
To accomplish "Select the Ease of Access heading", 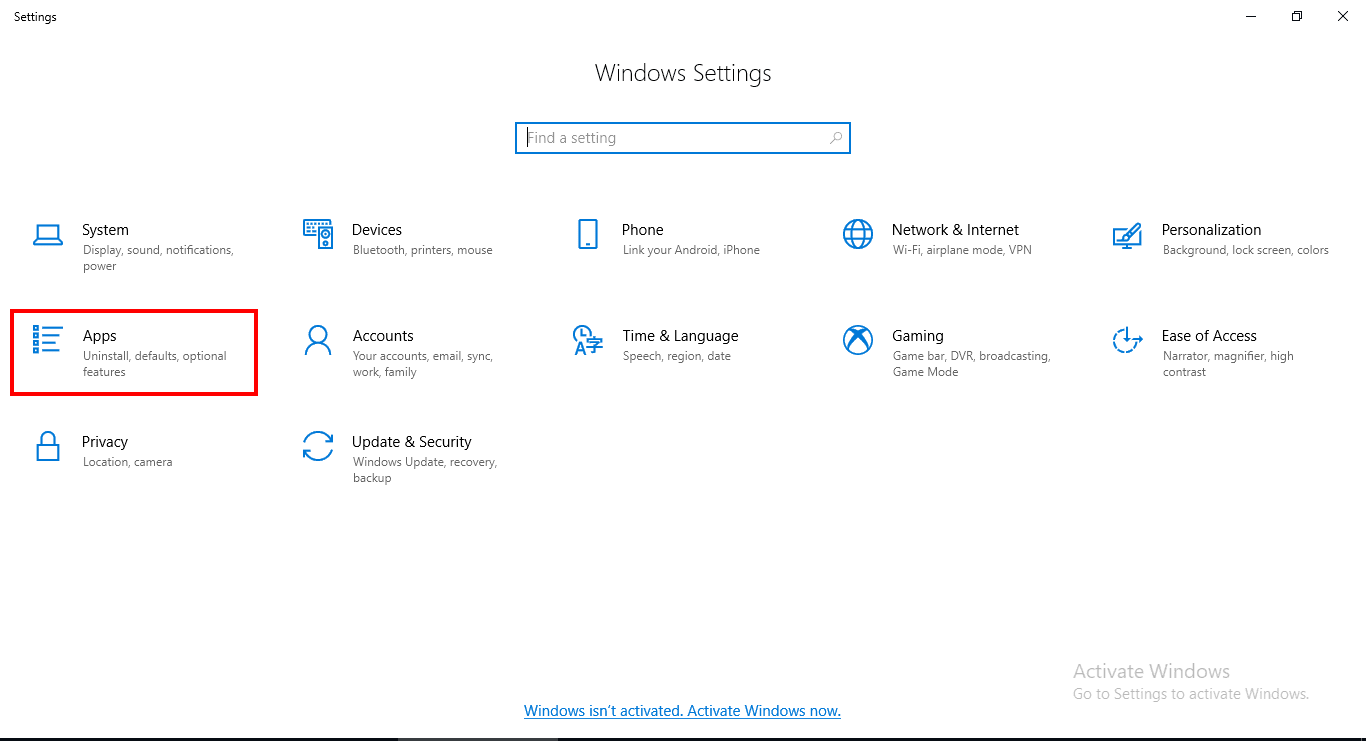I will tap(1209, 336).
